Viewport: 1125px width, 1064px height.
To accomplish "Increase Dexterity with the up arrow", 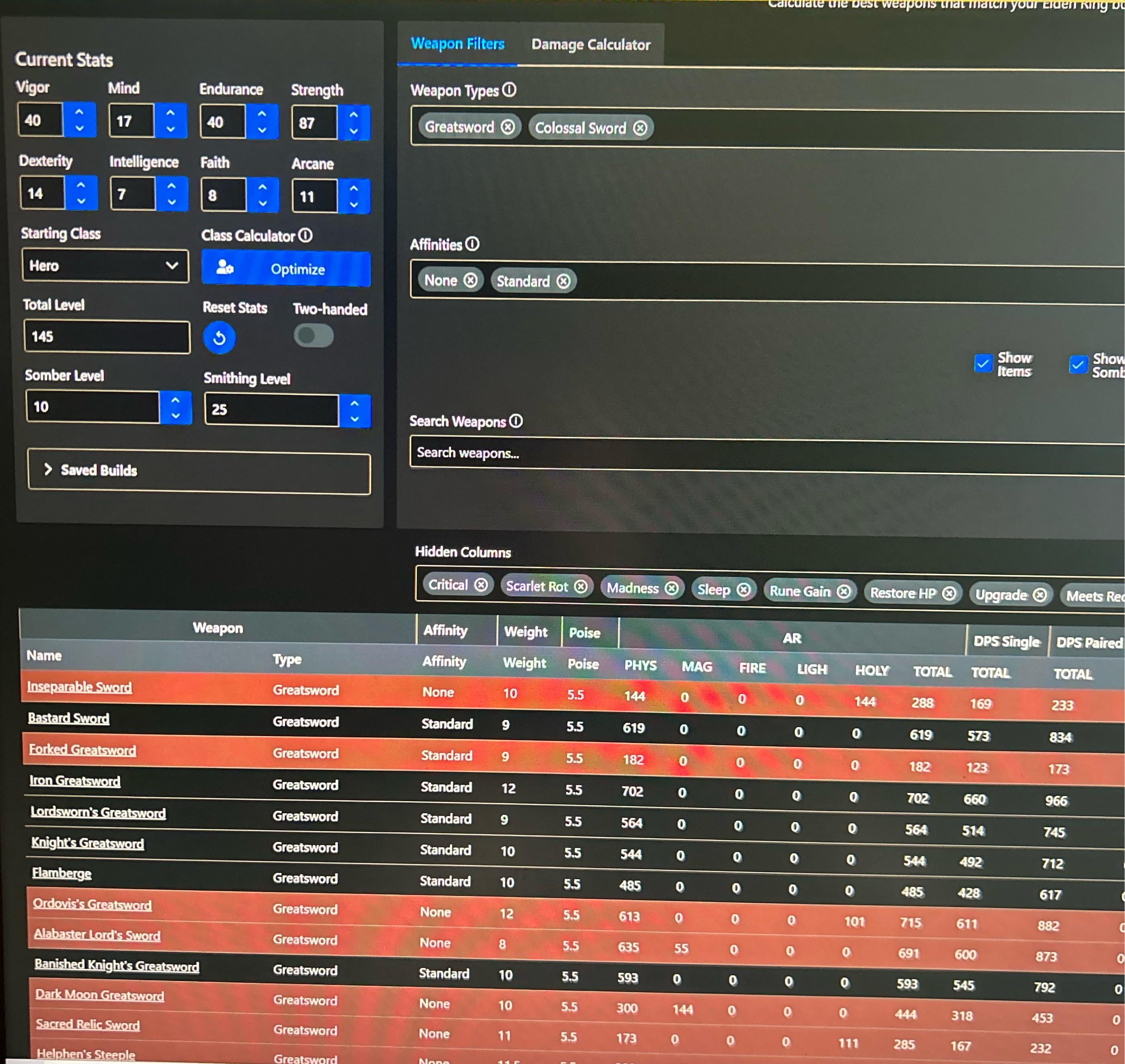I will tap(81, 185).
